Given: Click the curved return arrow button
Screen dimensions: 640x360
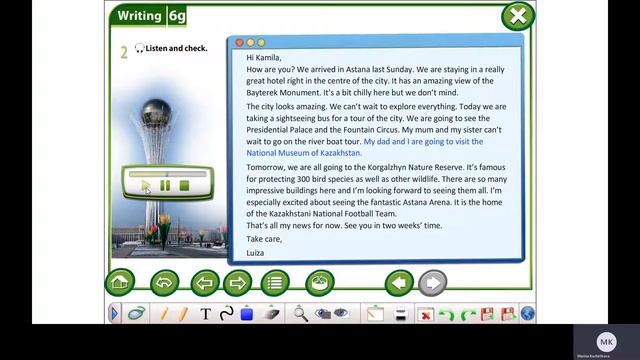Looking at the screenshot, I should 164,282.
